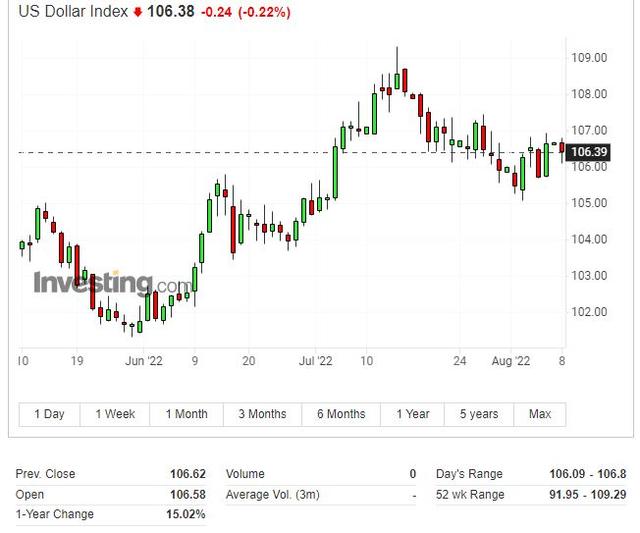Click the Prev. Close label

(x=45, y=474)
